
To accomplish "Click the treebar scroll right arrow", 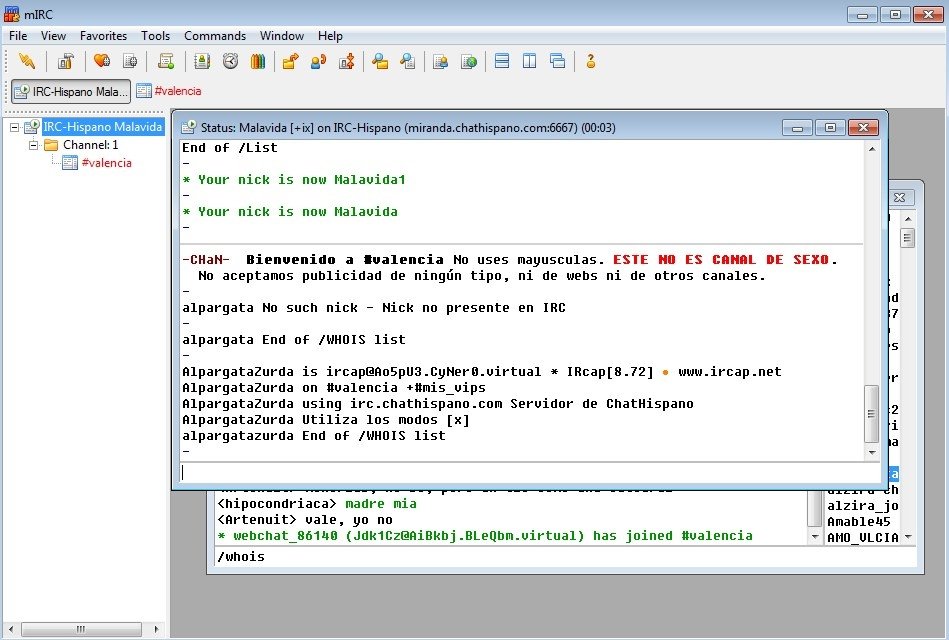I will (156, 629).
